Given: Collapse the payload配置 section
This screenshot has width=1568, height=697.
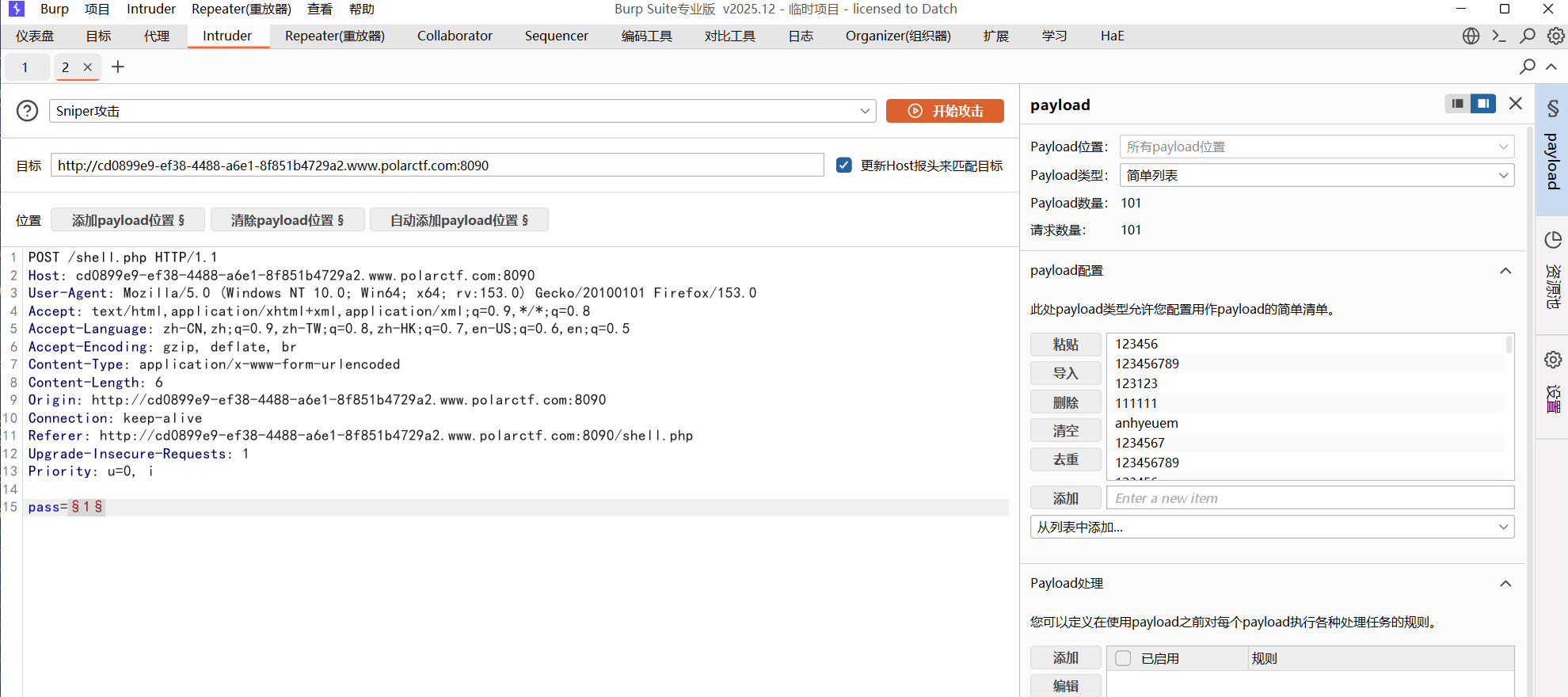Looking at the screenshot, I should (x=1505, y=271).
